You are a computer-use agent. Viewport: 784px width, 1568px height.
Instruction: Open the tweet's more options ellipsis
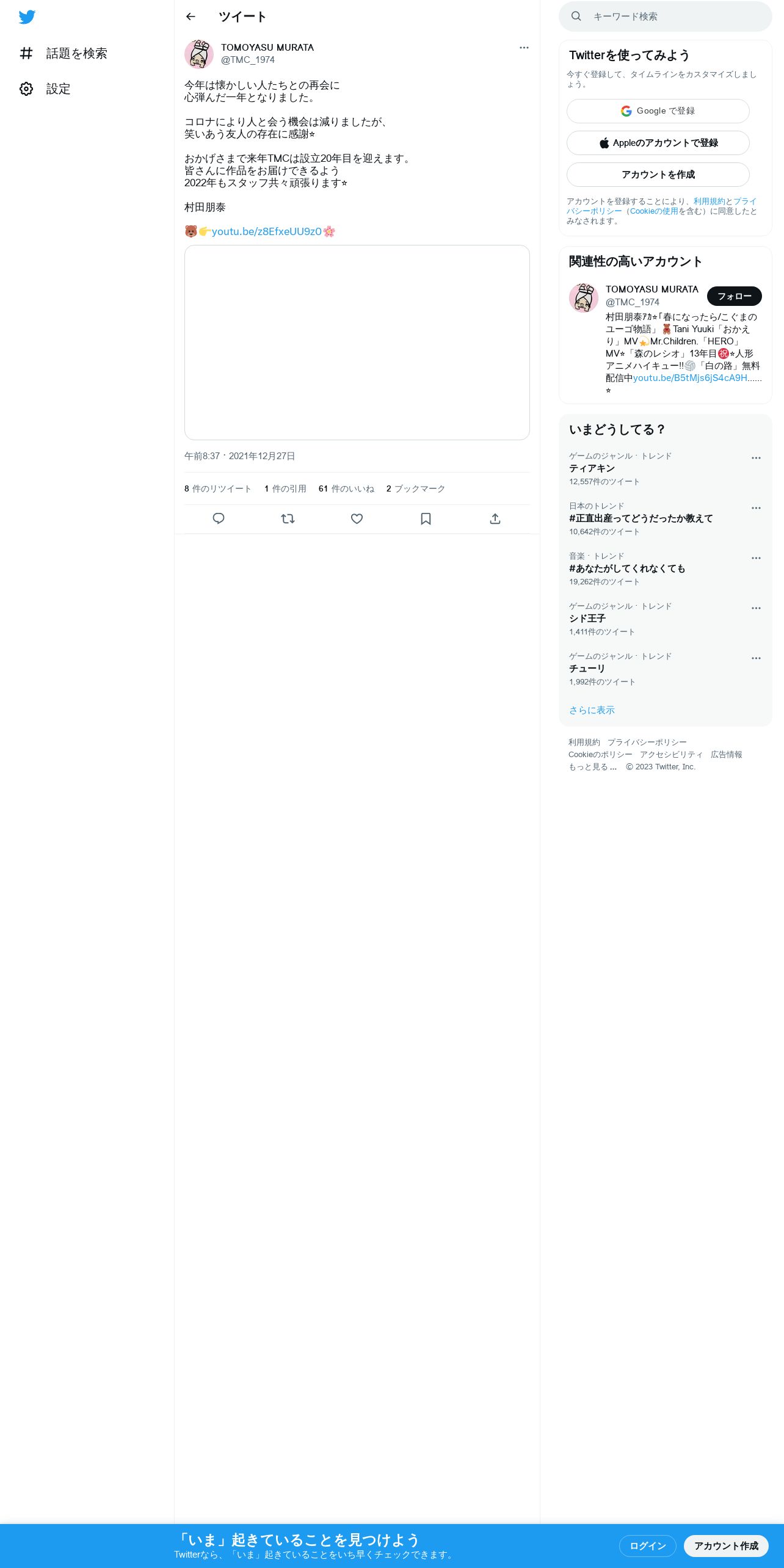tap(524, 48)
